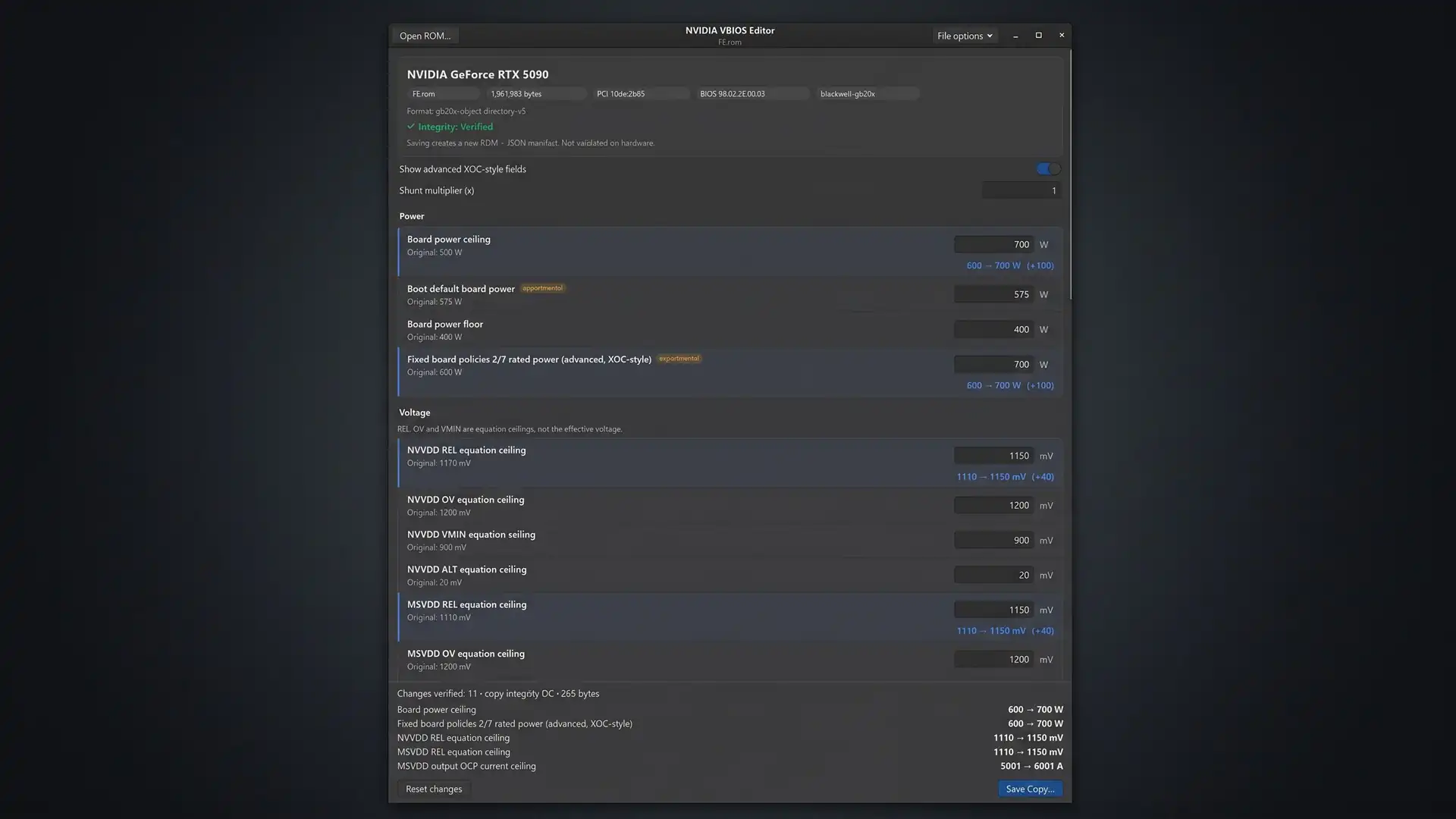
Task: Click the blackwell-gb20x chip
Action: [868, 94]
